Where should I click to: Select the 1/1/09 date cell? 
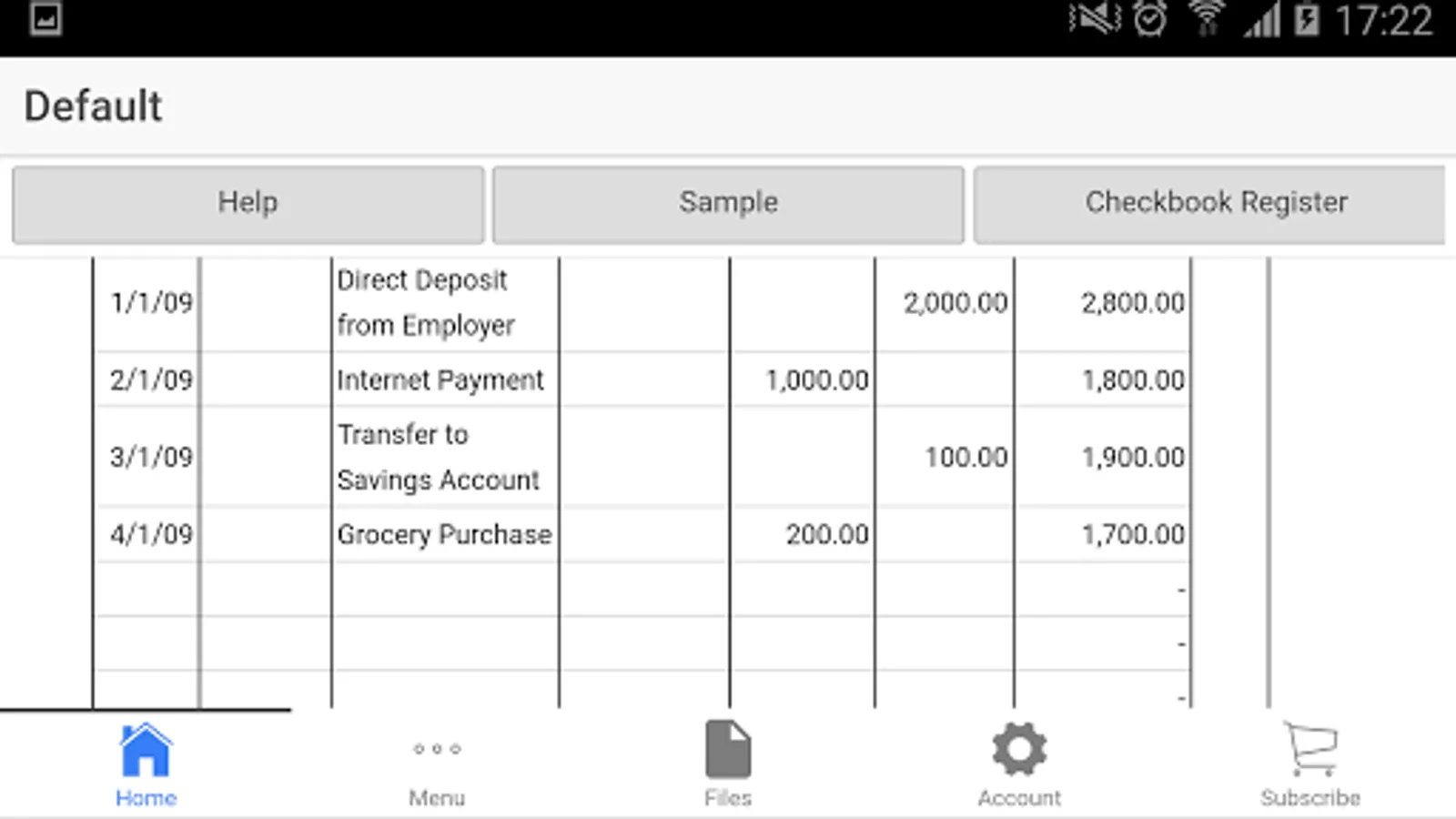(147, 303)
